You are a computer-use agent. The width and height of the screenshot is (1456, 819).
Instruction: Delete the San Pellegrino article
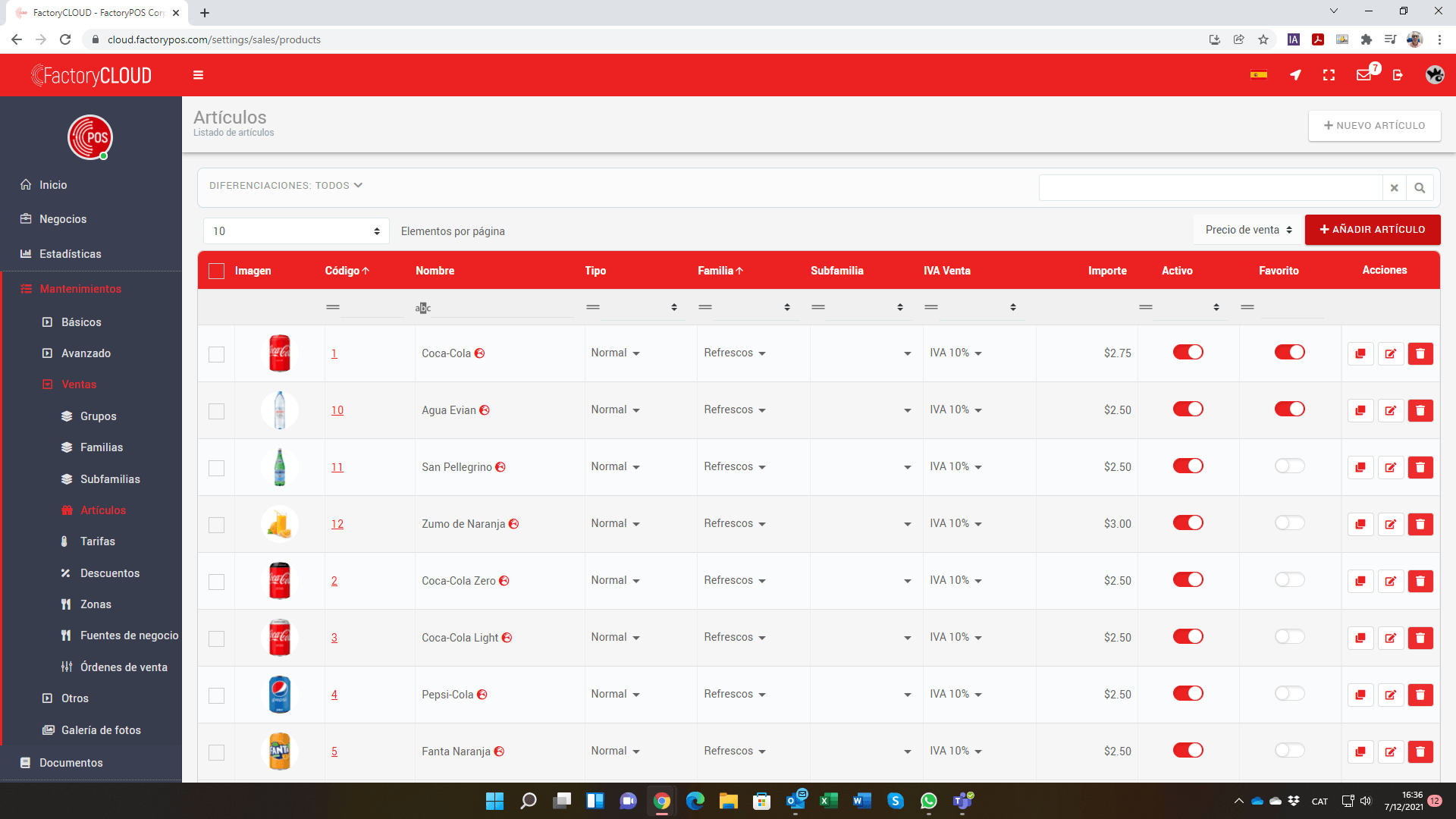pyautogui.click(x=1420, y=467)
